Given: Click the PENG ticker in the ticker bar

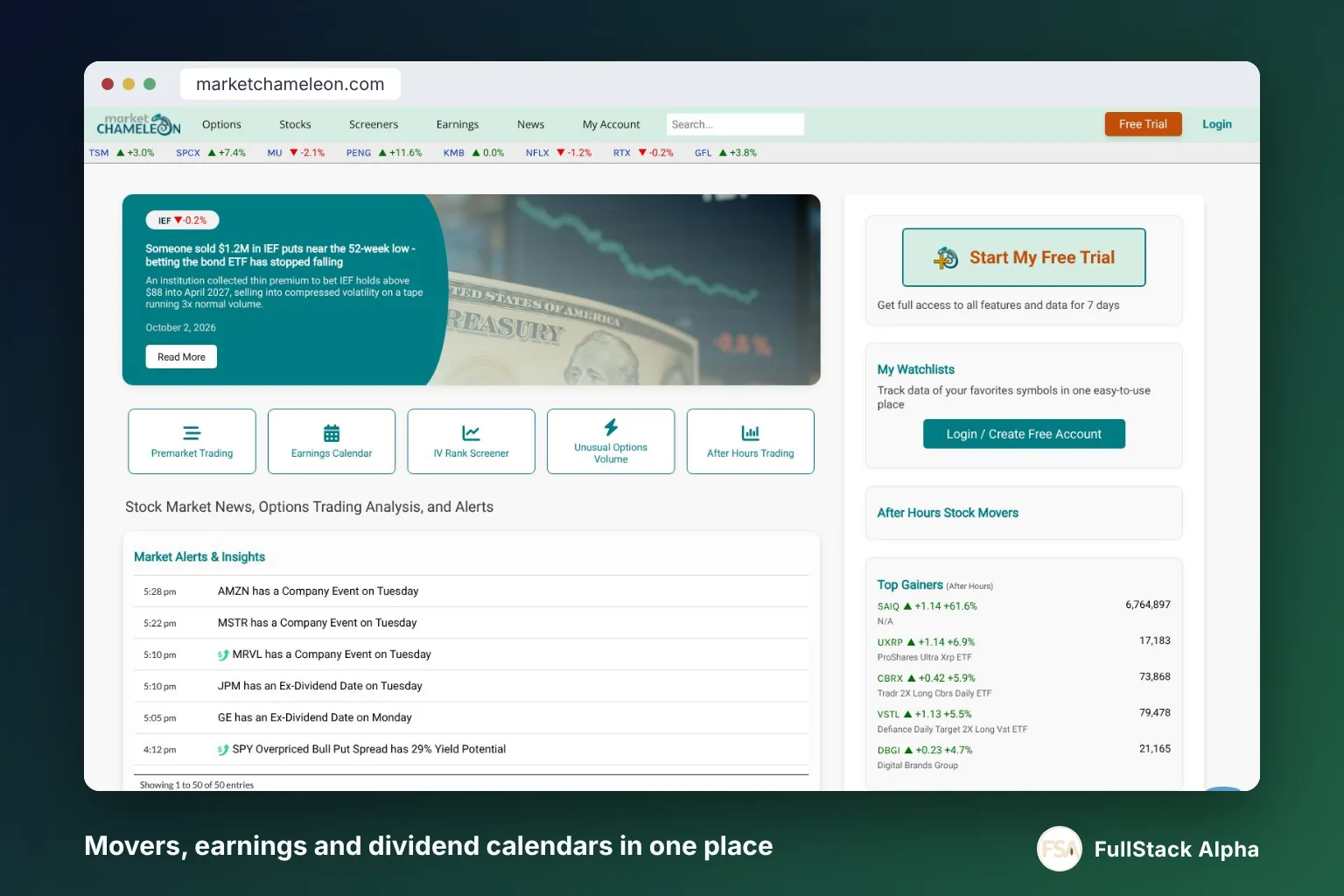Looking at the screenshot, I should tap(359, 153).
